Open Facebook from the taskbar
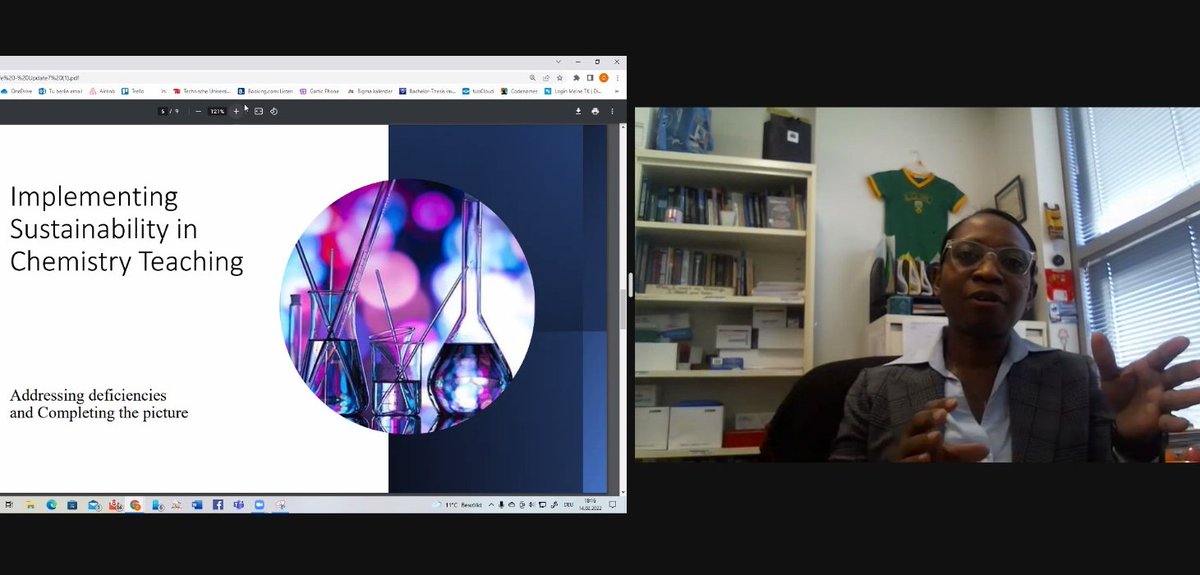The image size is (1200, 575). tap(217, 505)
